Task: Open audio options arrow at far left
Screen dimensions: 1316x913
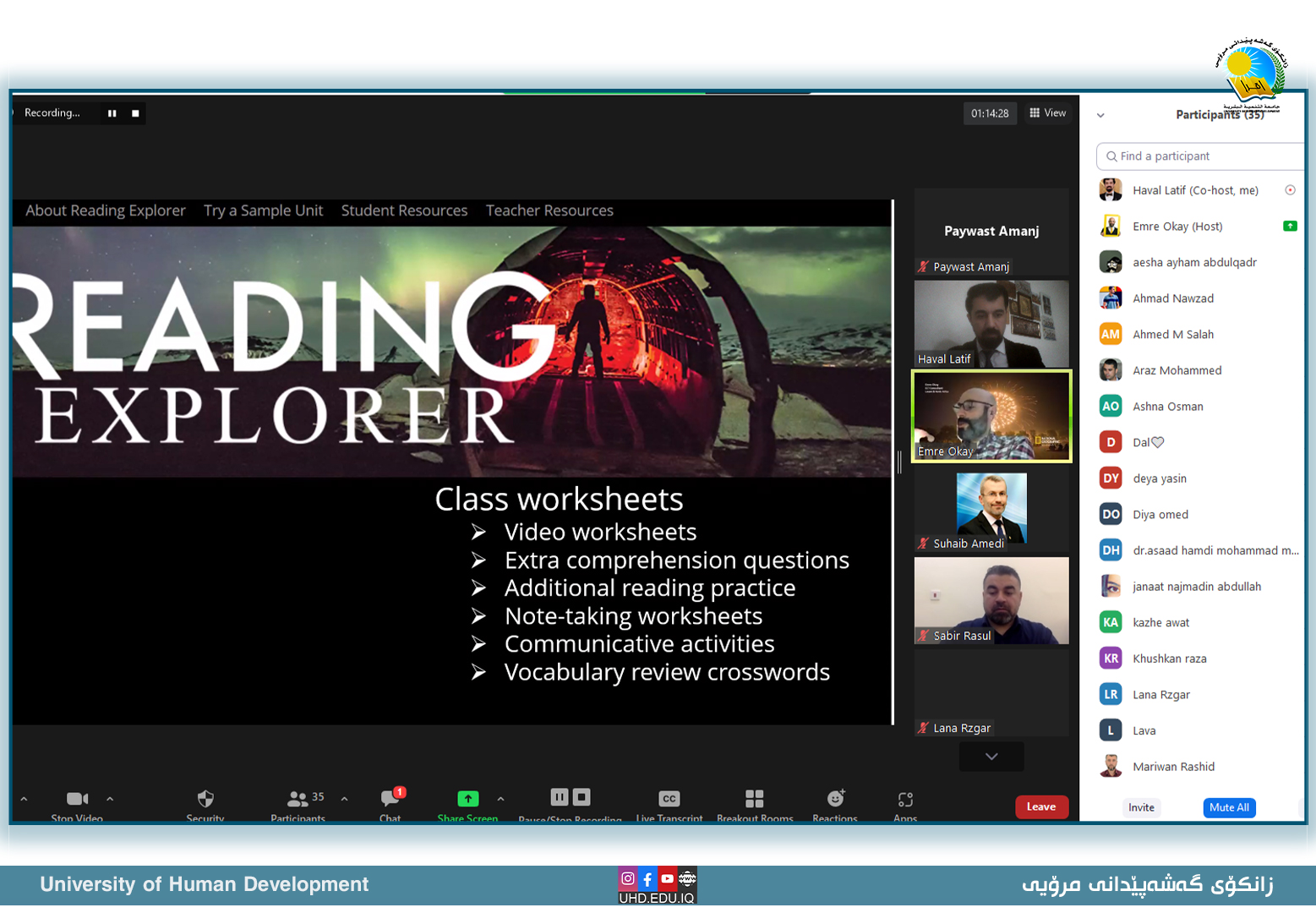Action: click(24, 799)
